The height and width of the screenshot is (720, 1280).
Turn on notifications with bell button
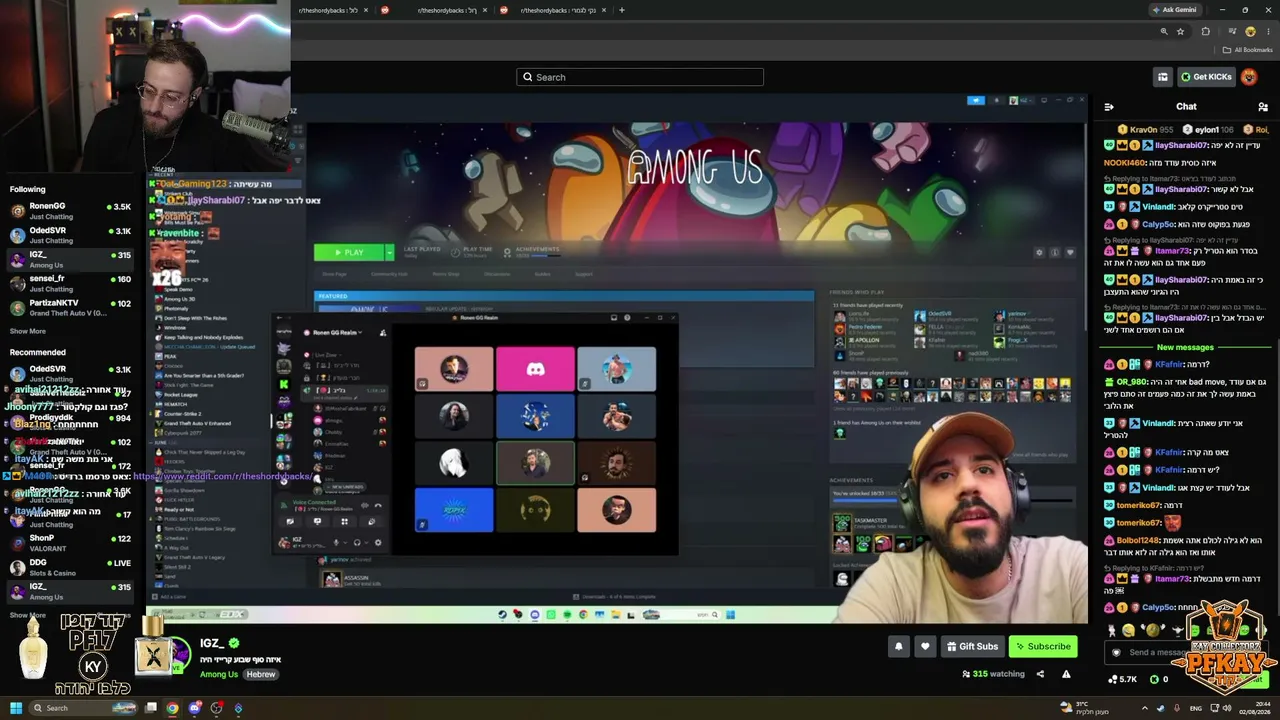[898, 646]
